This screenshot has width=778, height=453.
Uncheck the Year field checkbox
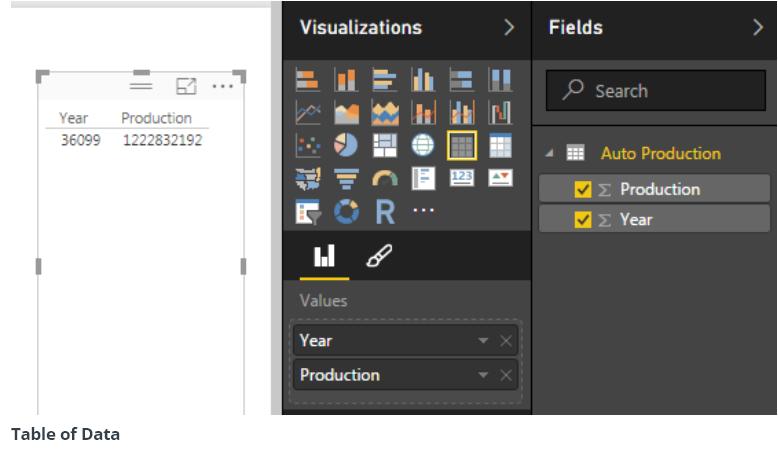click(583, 219)
